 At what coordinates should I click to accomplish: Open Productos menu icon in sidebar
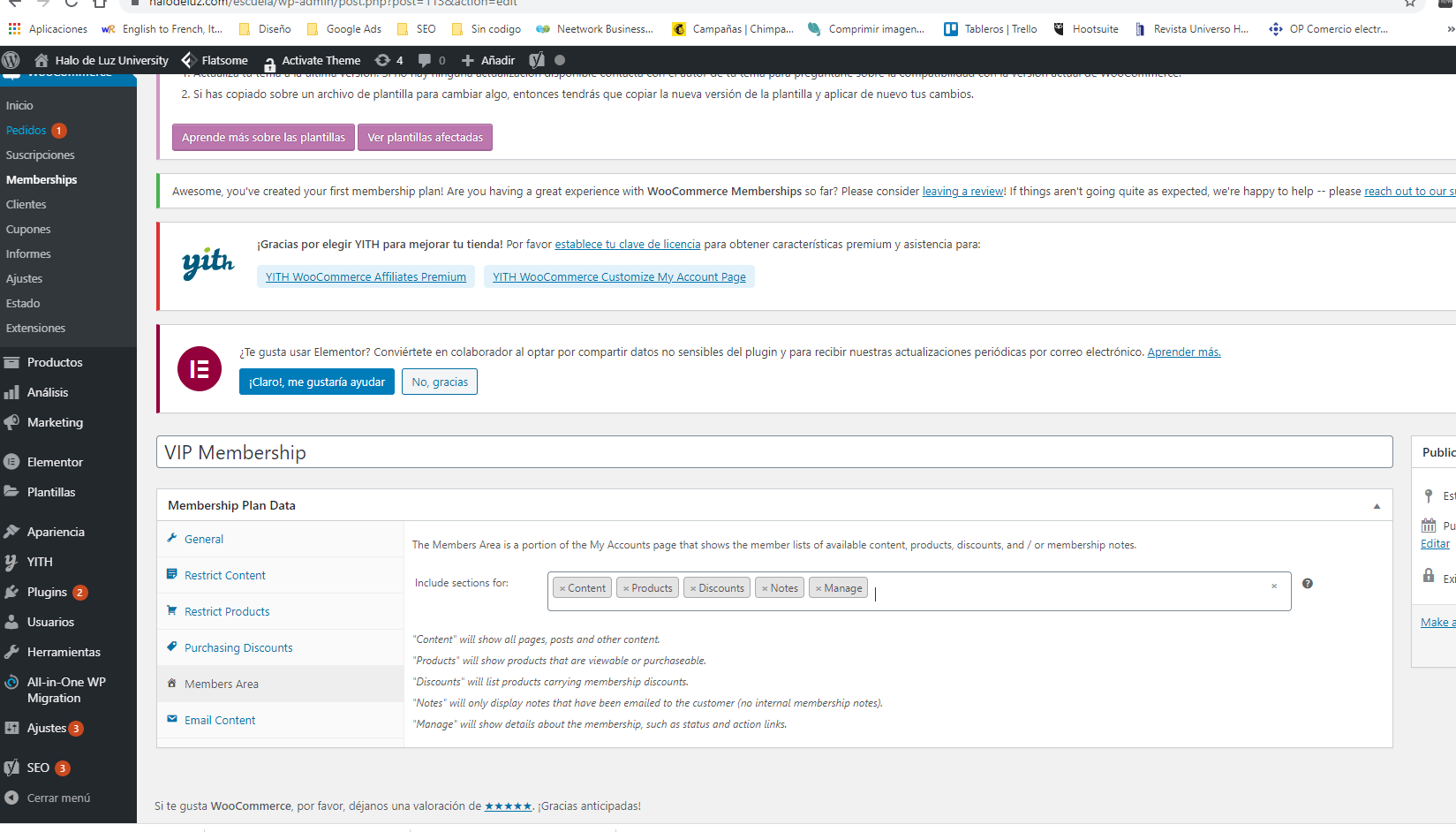[11, 362]
